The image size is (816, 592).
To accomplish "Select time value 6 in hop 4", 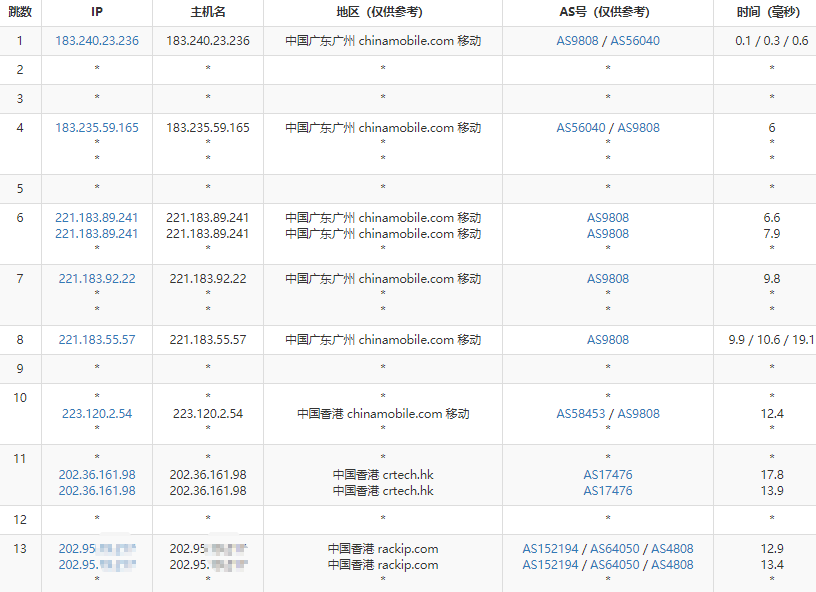I will (x=772, y=127).
